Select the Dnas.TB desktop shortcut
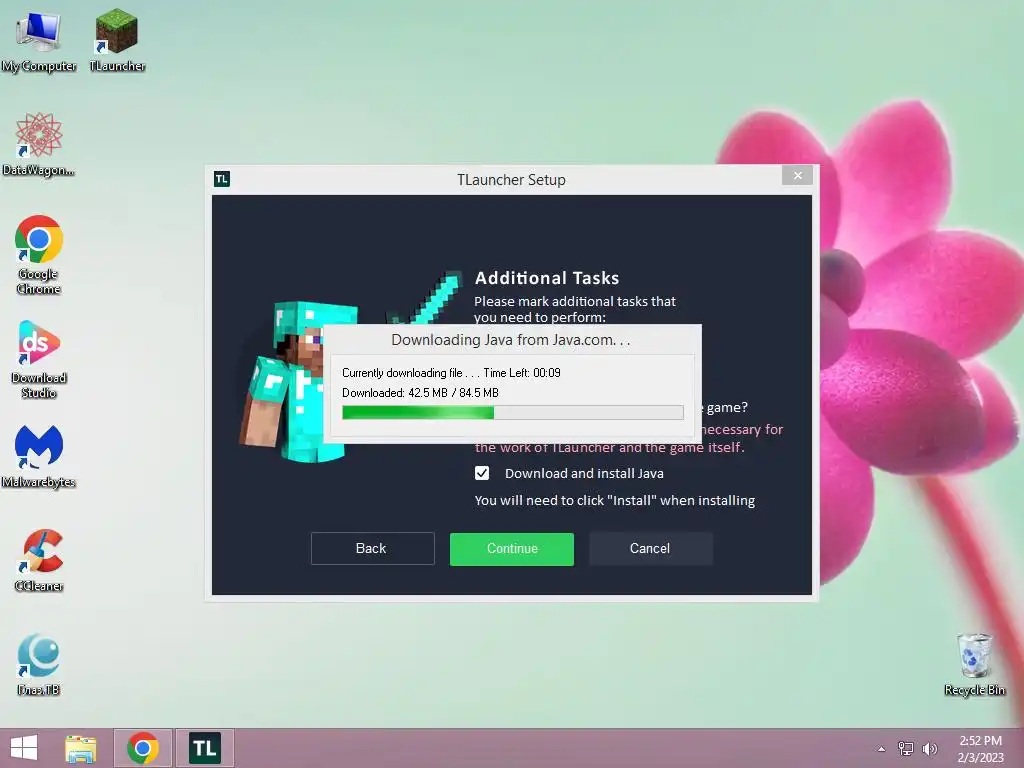Image resolution: width=1024 pixels, height=768 pixels. [39, 664]
